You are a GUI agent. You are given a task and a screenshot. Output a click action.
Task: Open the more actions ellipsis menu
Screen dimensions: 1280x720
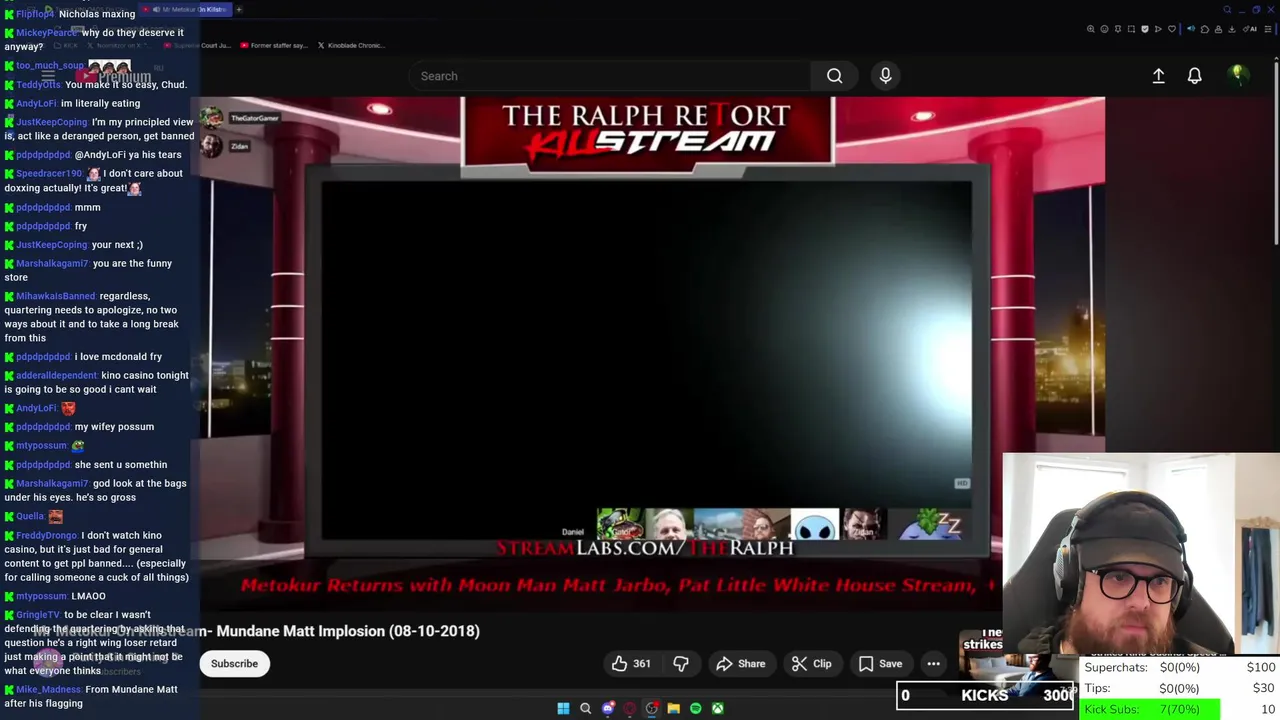point(933,664)
